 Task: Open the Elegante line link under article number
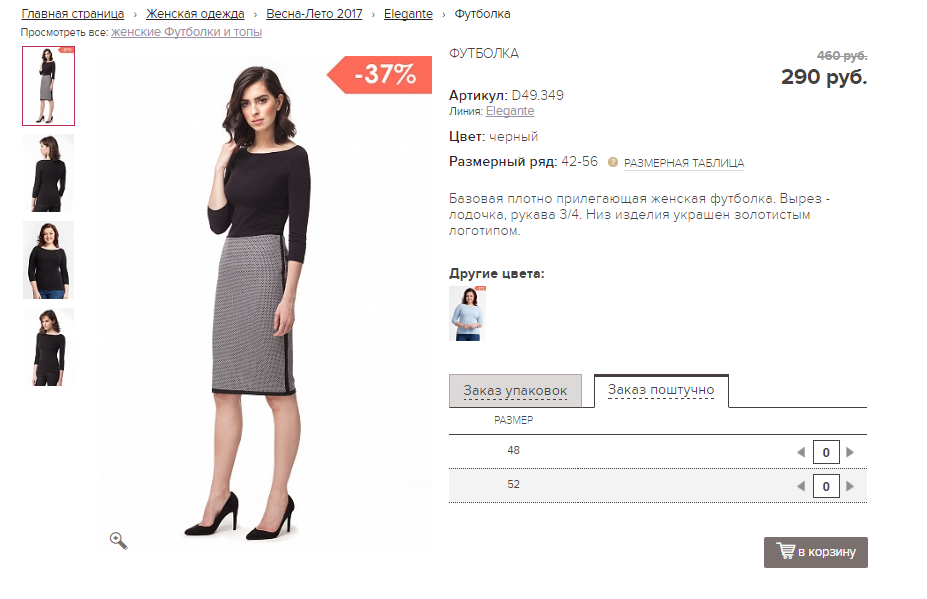point(510,111)
